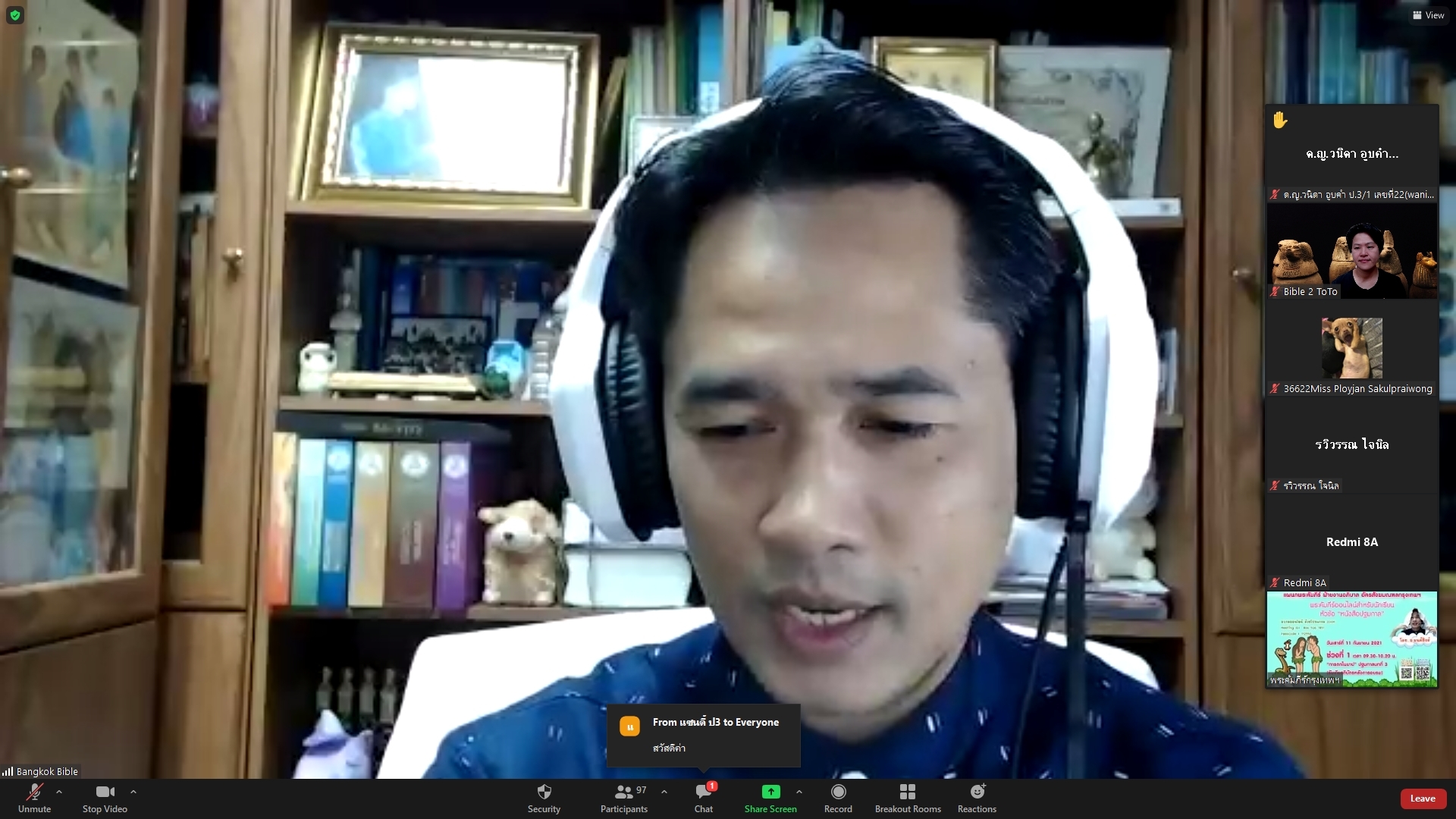
Task: Click the signal strength icon beside Bangkok Bible
Action: point(8,771)
